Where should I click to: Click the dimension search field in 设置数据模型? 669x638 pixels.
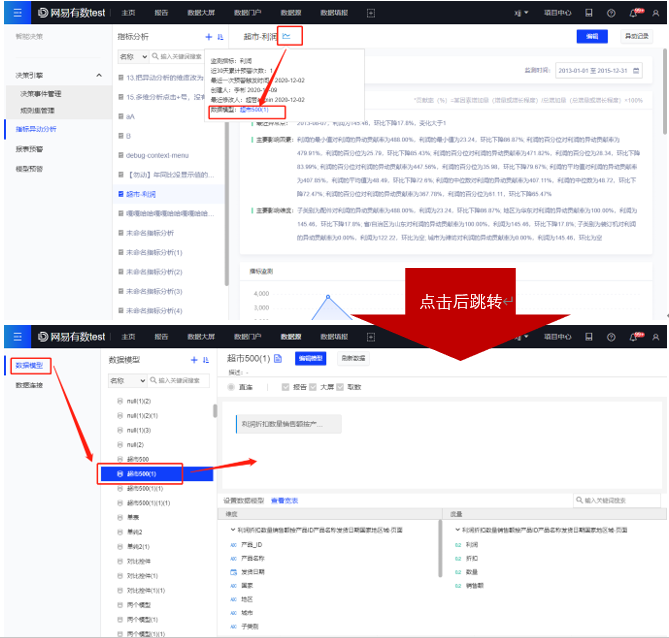tap(620, 500)
